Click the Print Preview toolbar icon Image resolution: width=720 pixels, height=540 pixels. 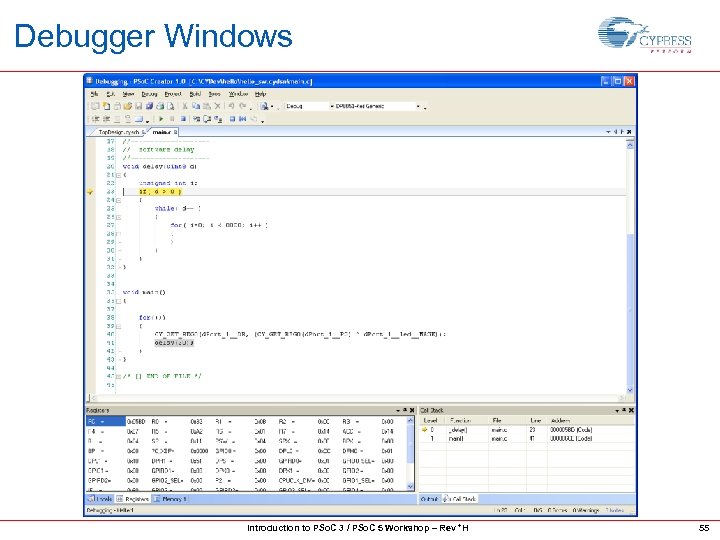point(171,106)
